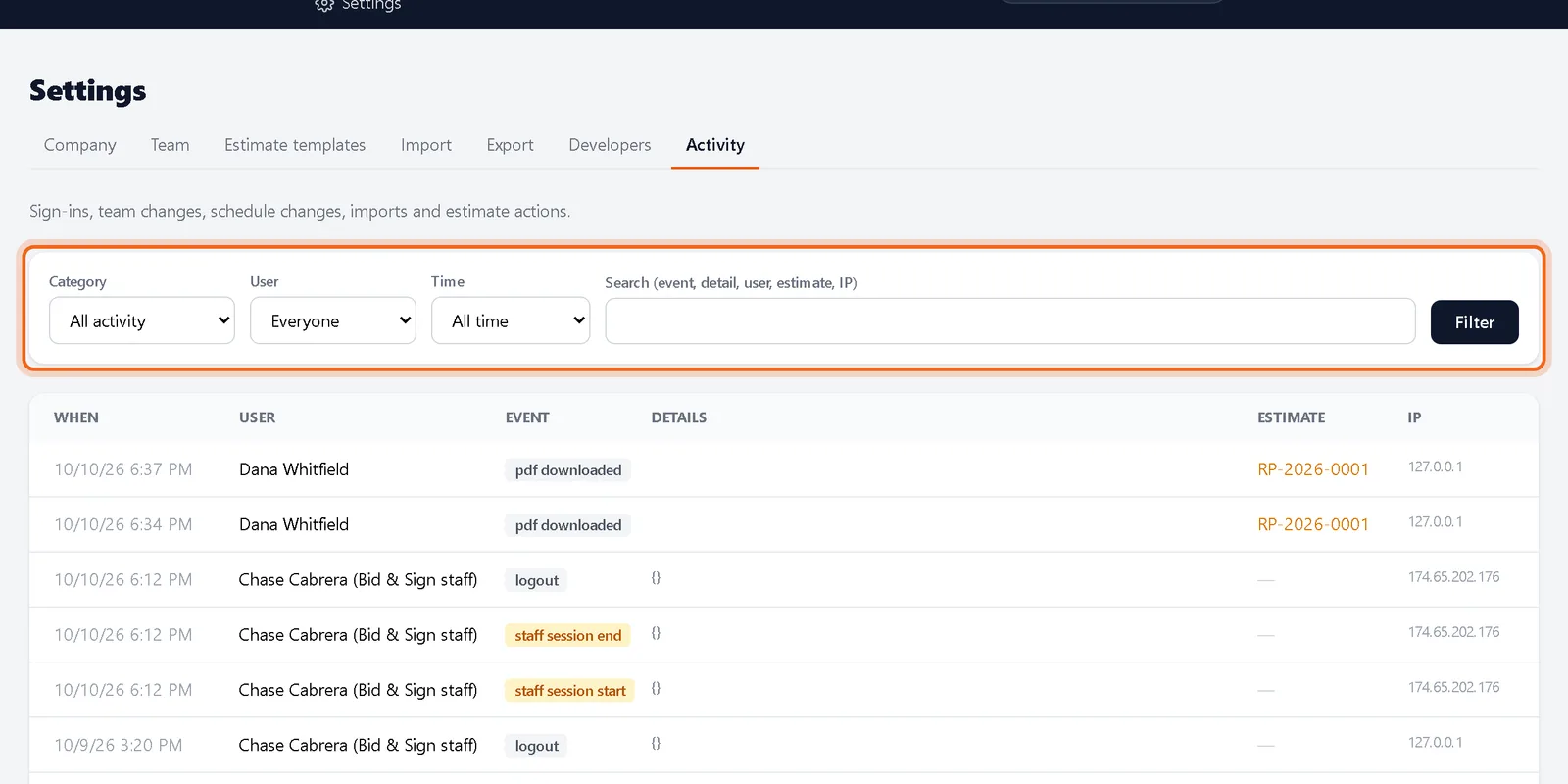Click the WHEN column header
The height and width of the screenshot is (784, 1568).
point(76,417)
